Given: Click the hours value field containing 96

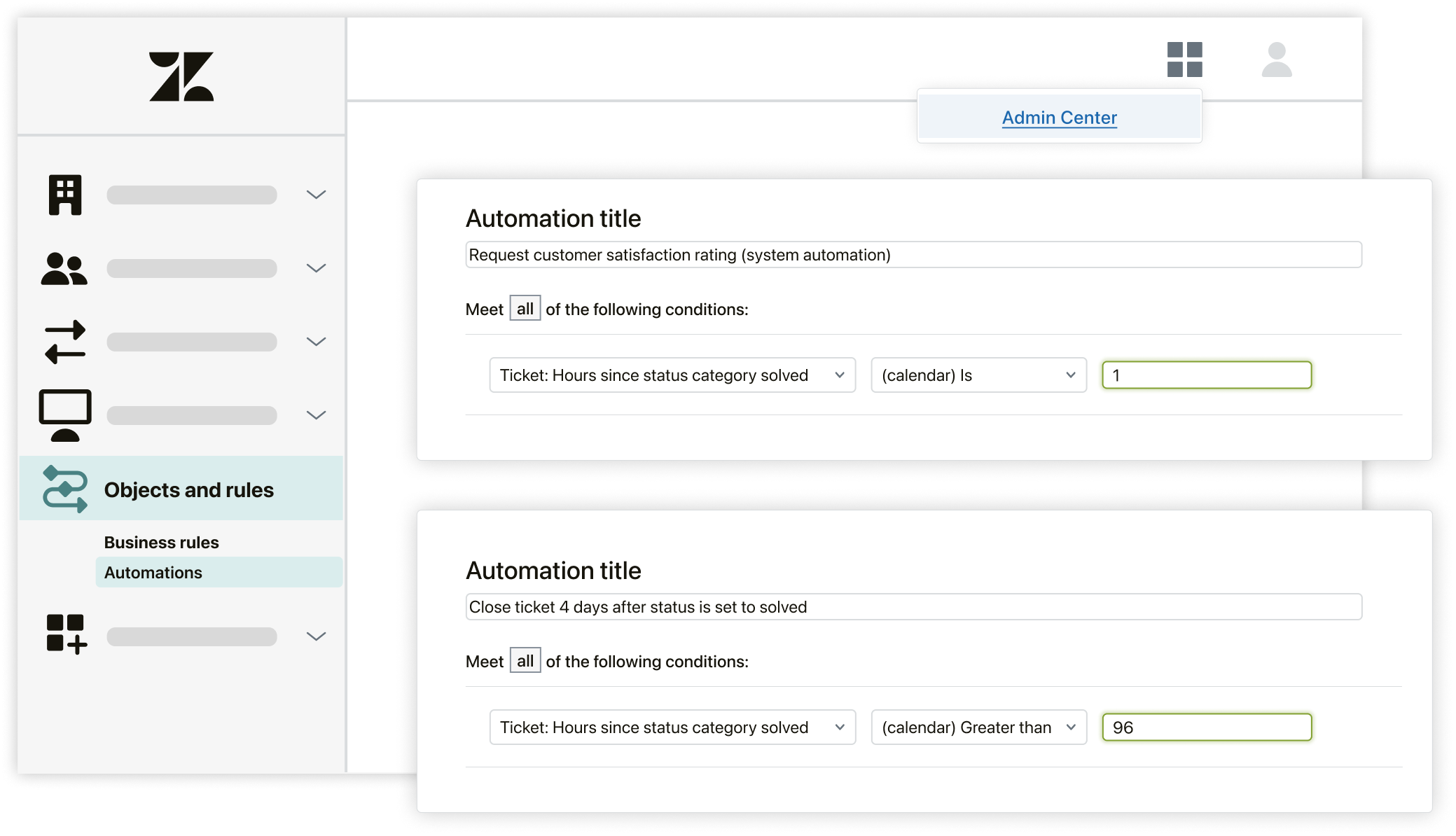Looking at the screenshot, I should [1207, 727].
